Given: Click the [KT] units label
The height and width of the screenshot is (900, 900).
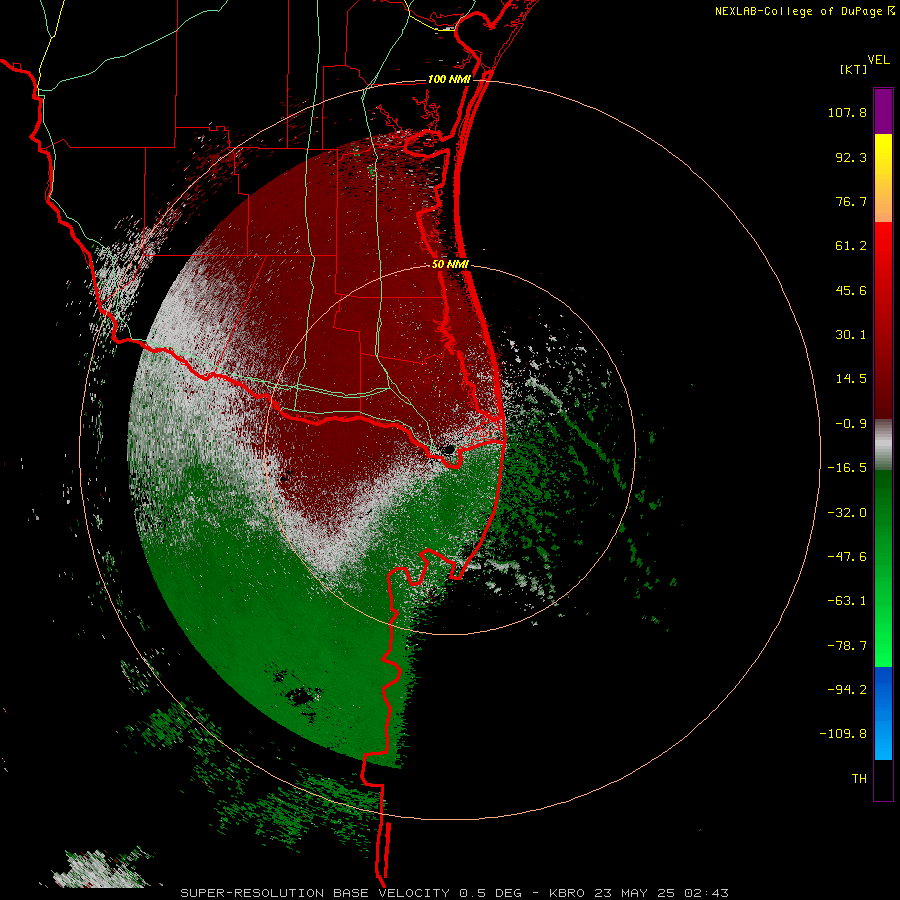Looking at the screenshot, I should (854, 69).
